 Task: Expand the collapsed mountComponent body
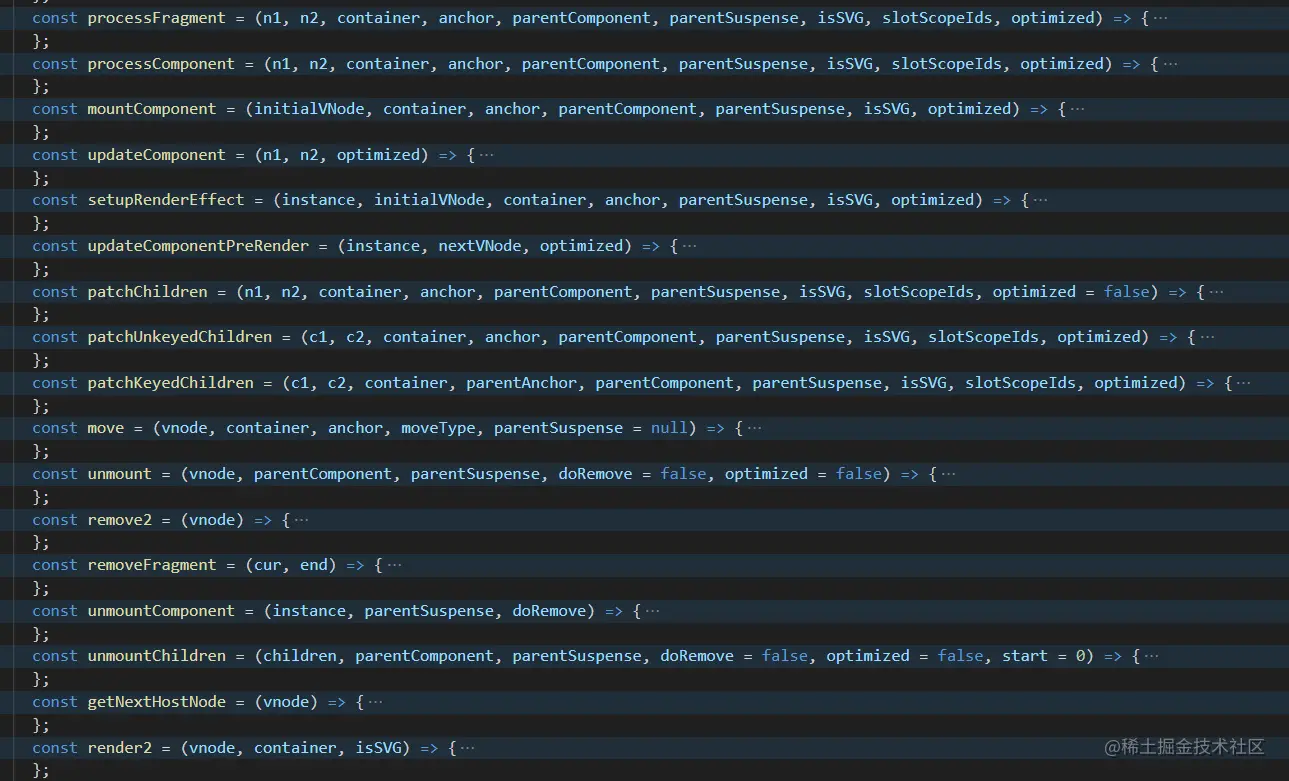tap(1076, 109)
